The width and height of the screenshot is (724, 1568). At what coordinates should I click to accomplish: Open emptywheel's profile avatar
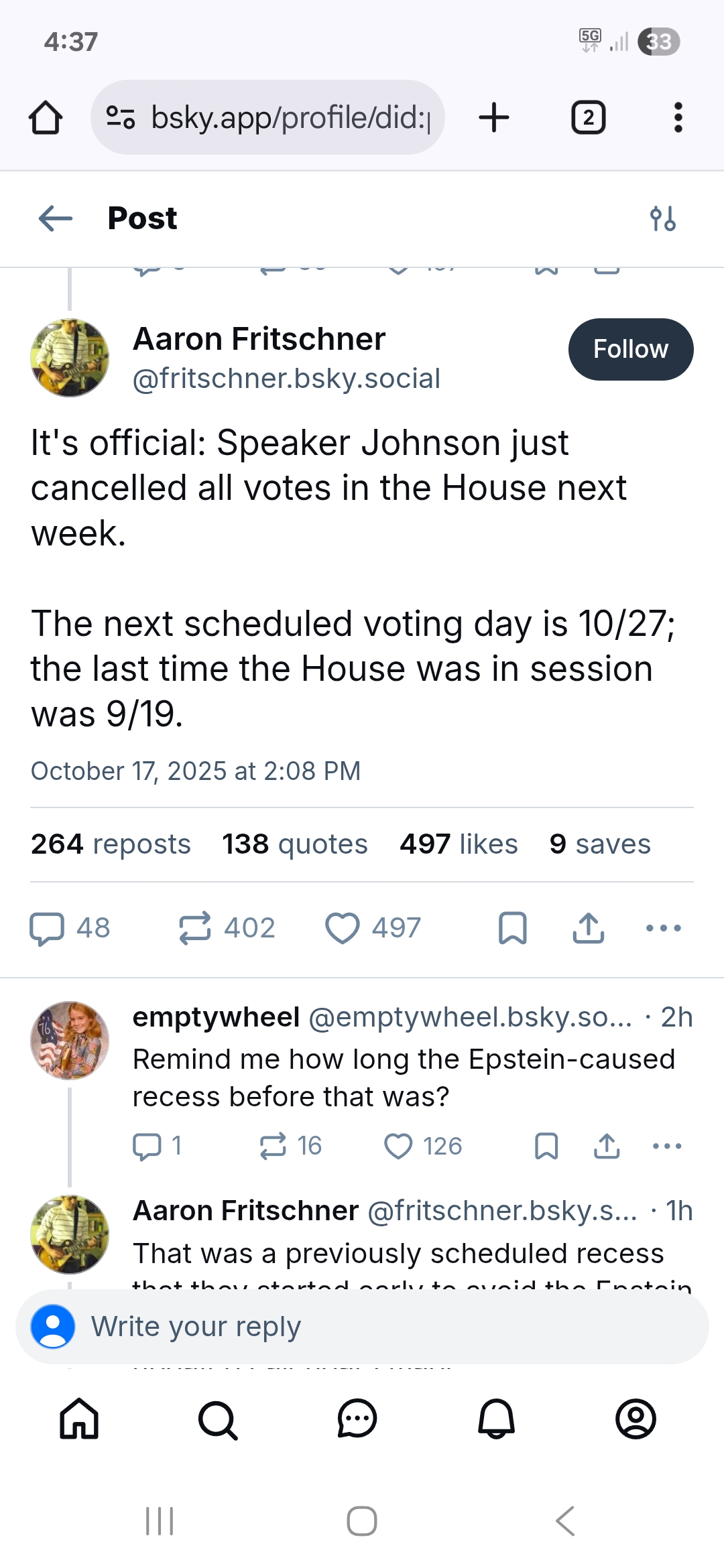pyautogui.click(x=70, y=1041)
